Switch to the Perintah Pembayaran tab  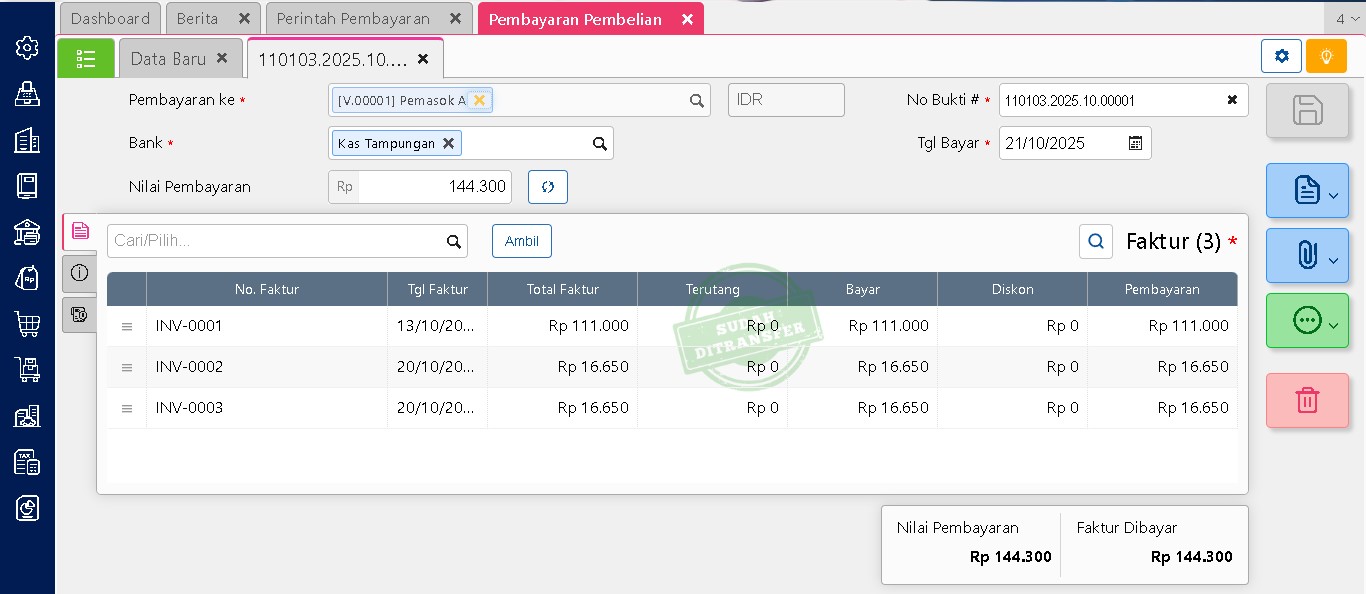(x=353, y=19)
